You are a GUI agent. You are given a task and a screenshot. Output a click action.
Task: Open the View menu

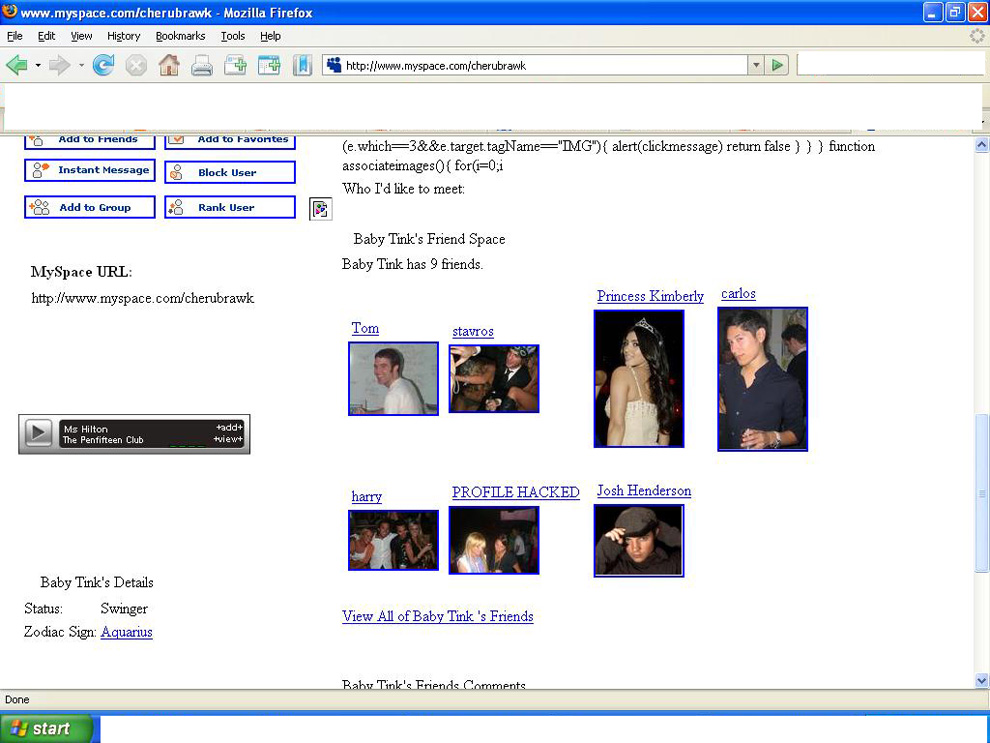[81, 36]
